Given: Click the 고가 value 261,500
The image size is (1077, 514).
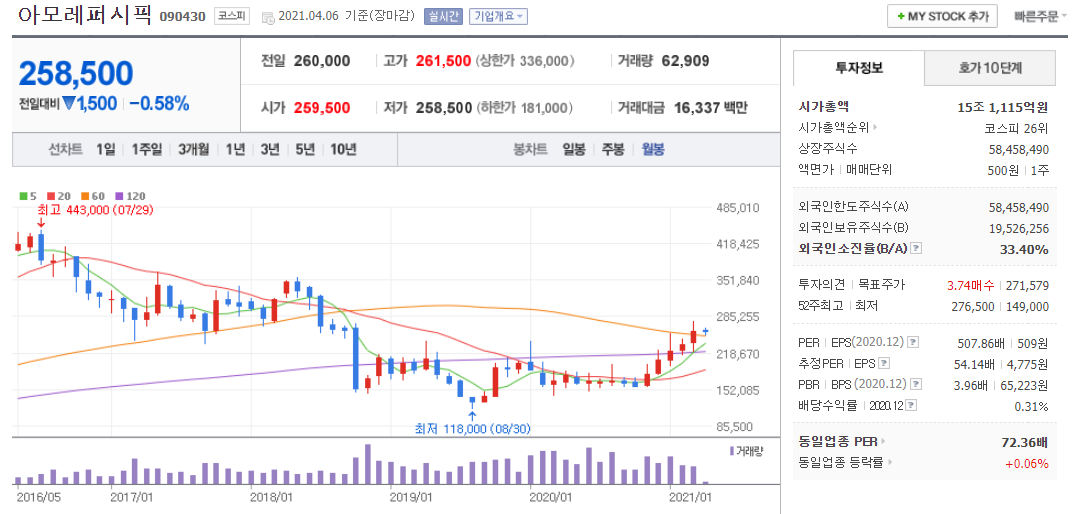Looking at the screenshot, I should (x=443, y=61).
